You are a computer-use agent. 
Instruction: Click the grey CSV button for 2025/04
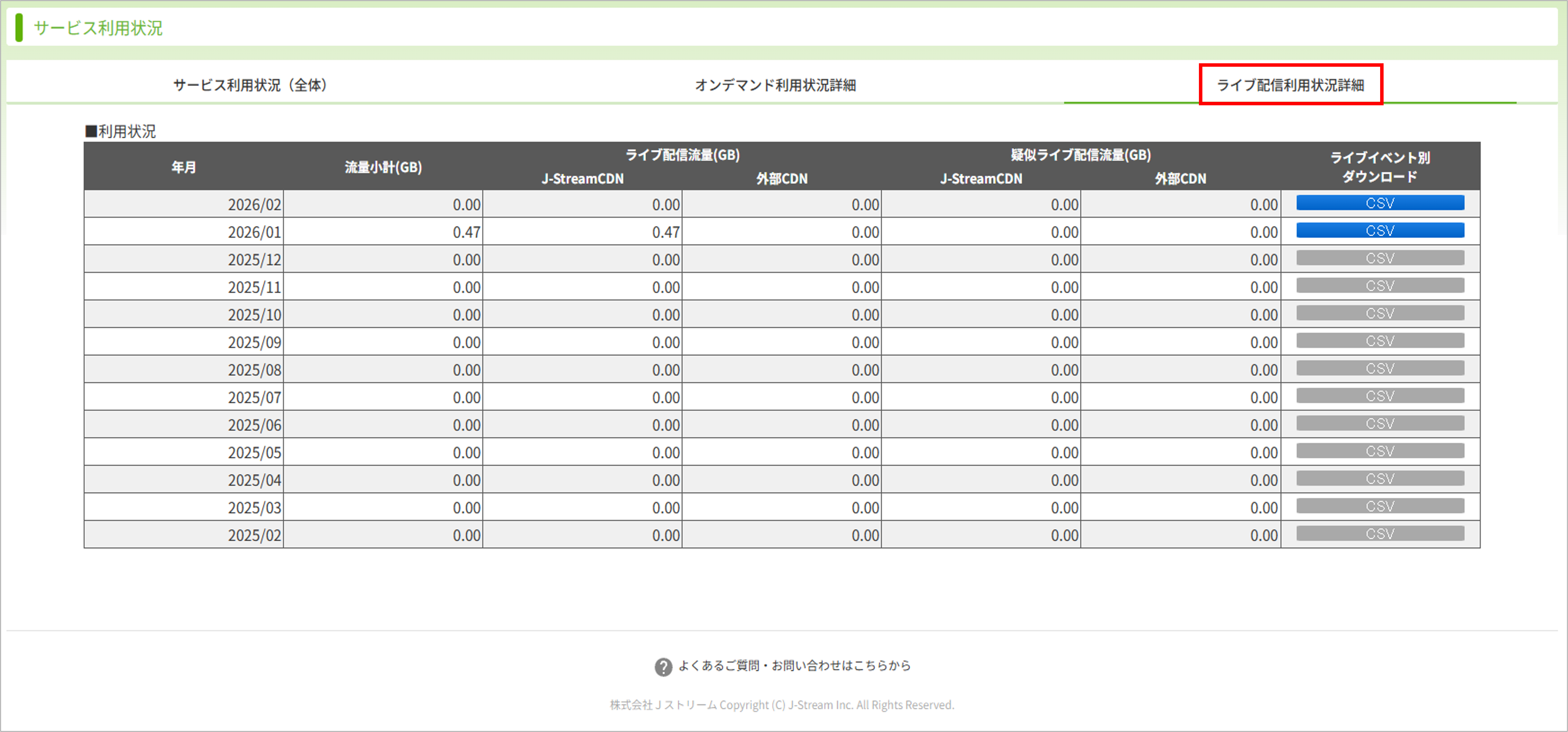[x=1380, y=479]
